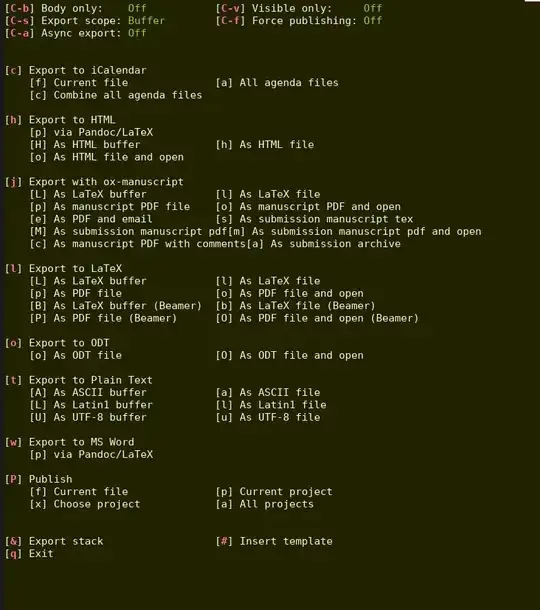This screenshot has width=540, height=610.
Task: Toggle the Visible only setting
Action: (299, 8)
